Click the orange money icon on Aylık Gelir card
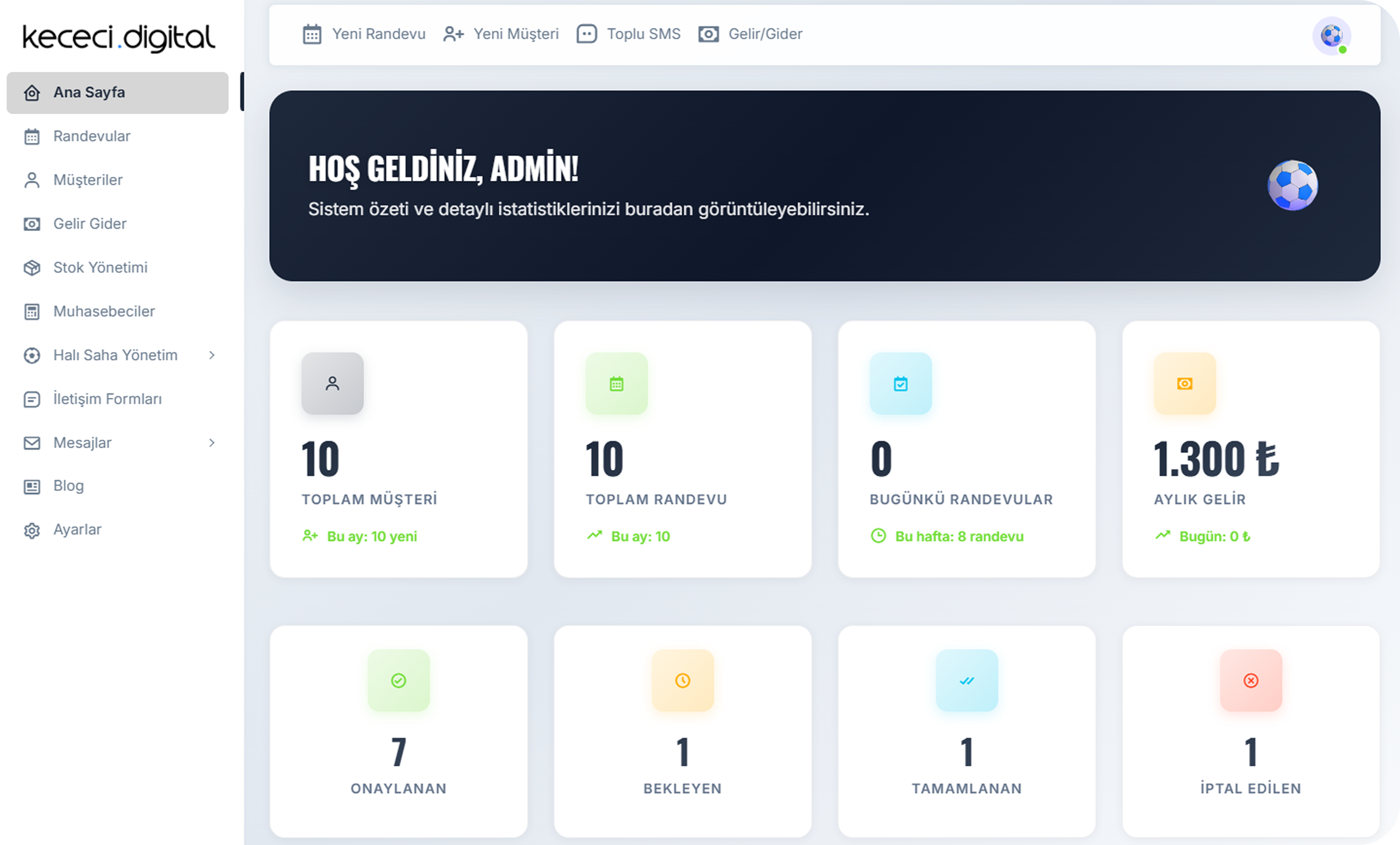The image size is (1400, 845). pos(1184,383)
